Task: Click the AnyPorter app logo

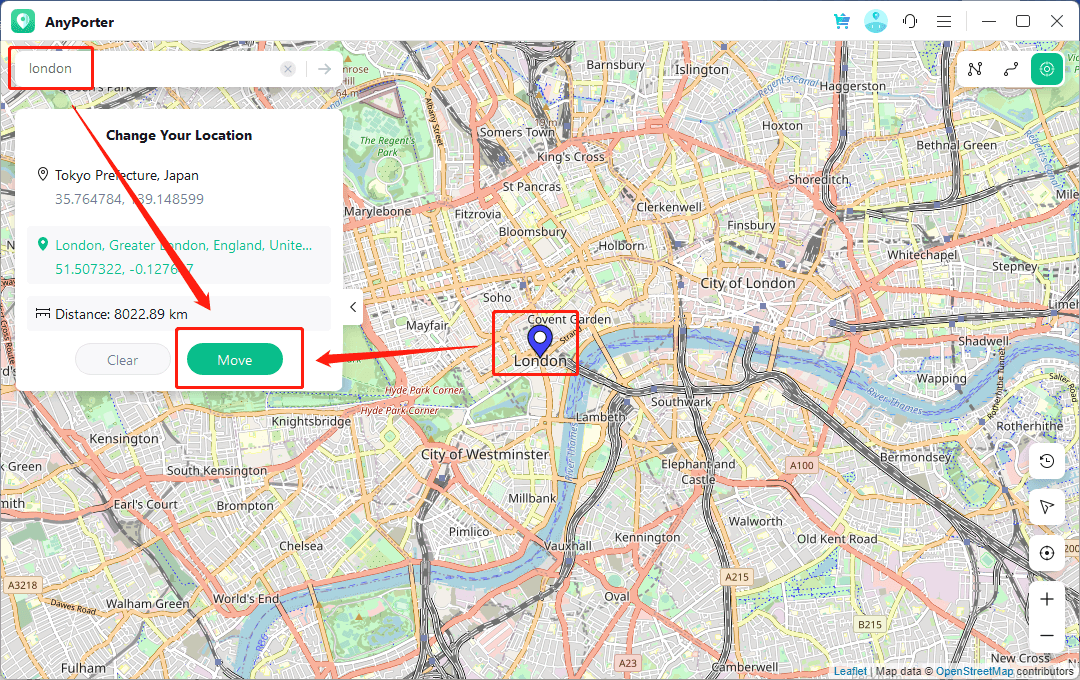Action: click(x=23, y=21)
